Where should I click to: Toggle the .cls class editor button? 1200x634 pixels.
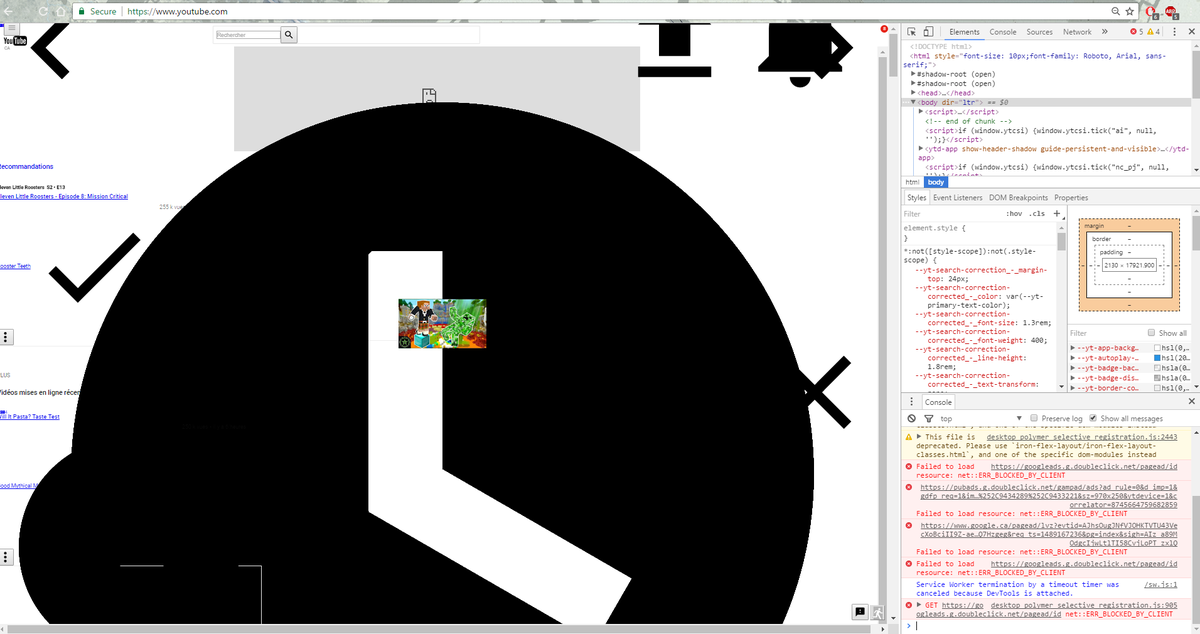tap(1038, 214)
